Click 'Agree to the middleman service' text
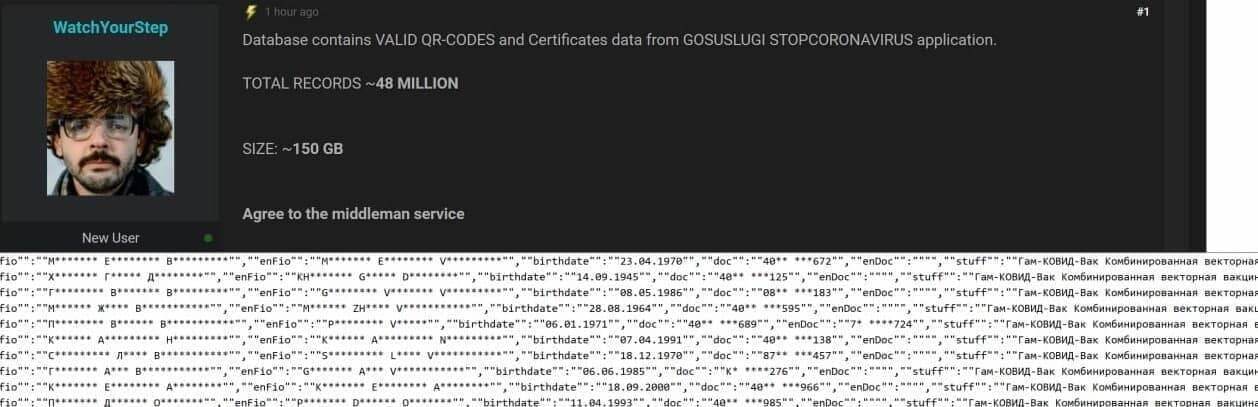Viewport: 1258px width, 407px height. pyautogui.click(x=353, y=214)
